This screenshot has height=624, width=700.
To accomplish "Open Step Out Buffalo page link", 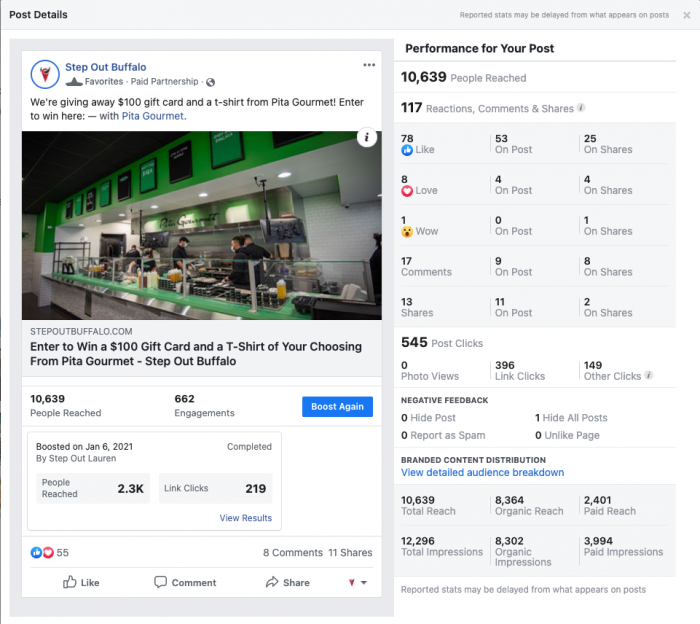I will tap(106, 67).
